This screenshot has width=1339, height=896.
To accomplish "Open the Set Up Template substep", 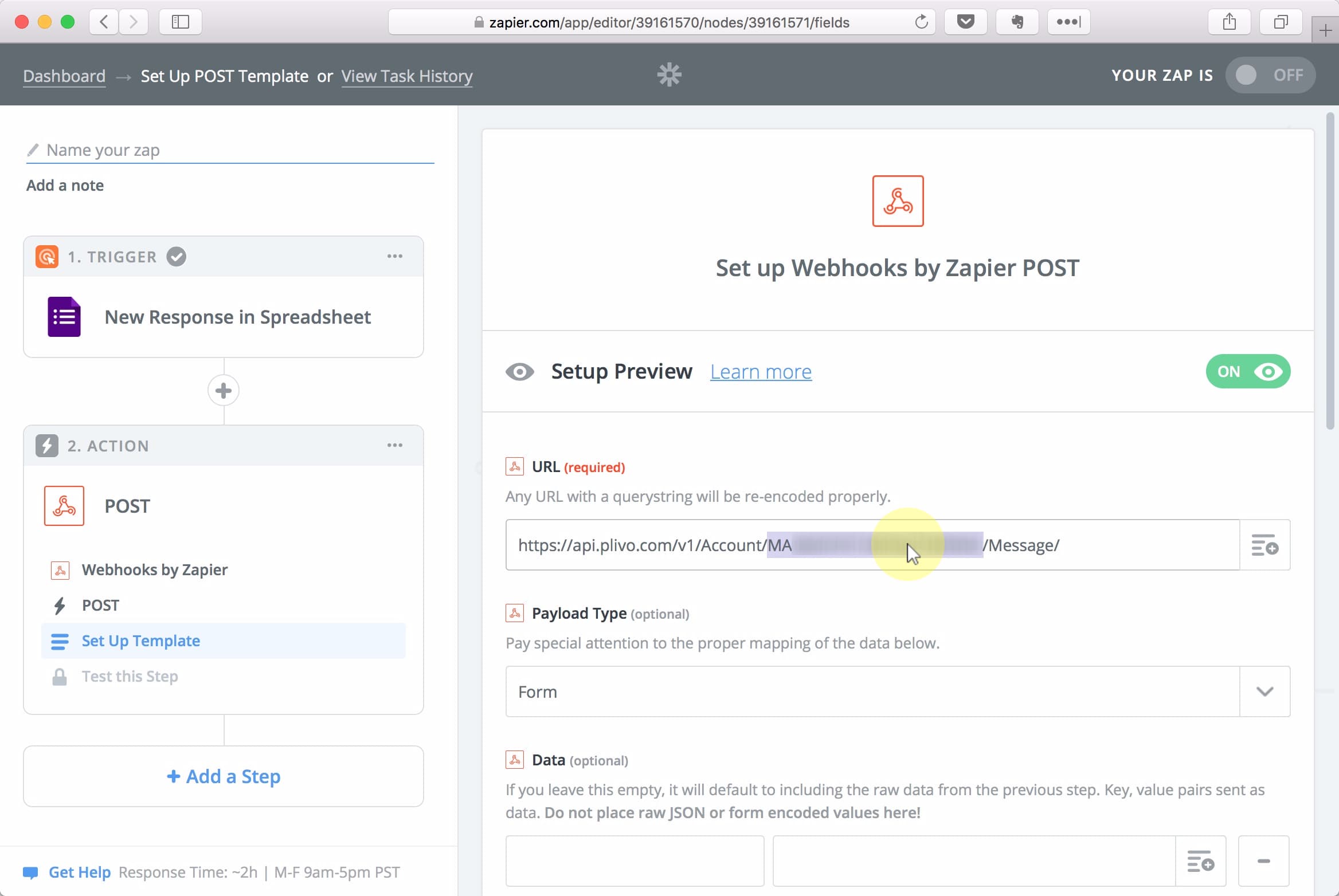I will click(224, 640).
